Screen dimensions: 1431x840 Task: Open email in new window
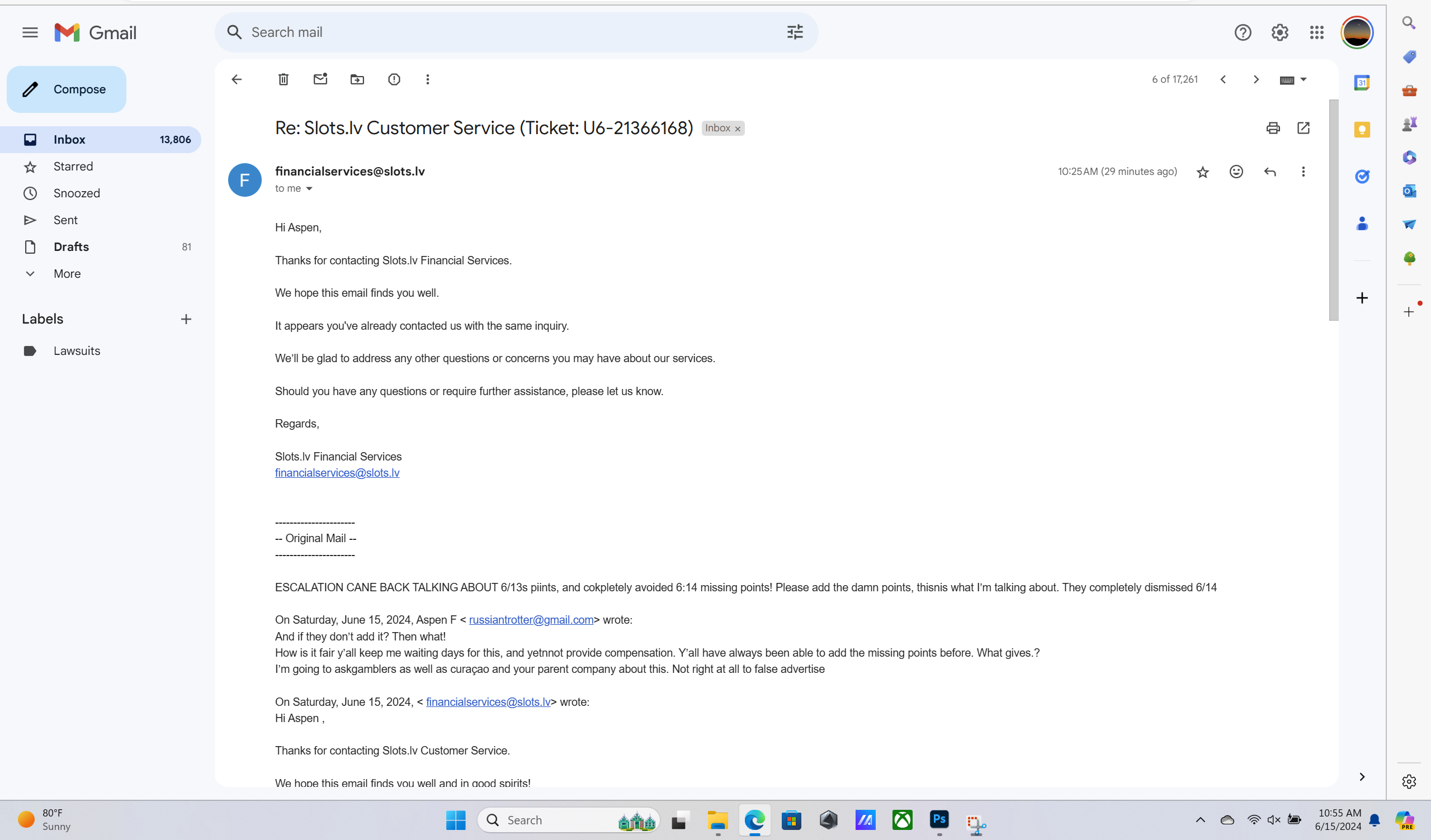1304,127
